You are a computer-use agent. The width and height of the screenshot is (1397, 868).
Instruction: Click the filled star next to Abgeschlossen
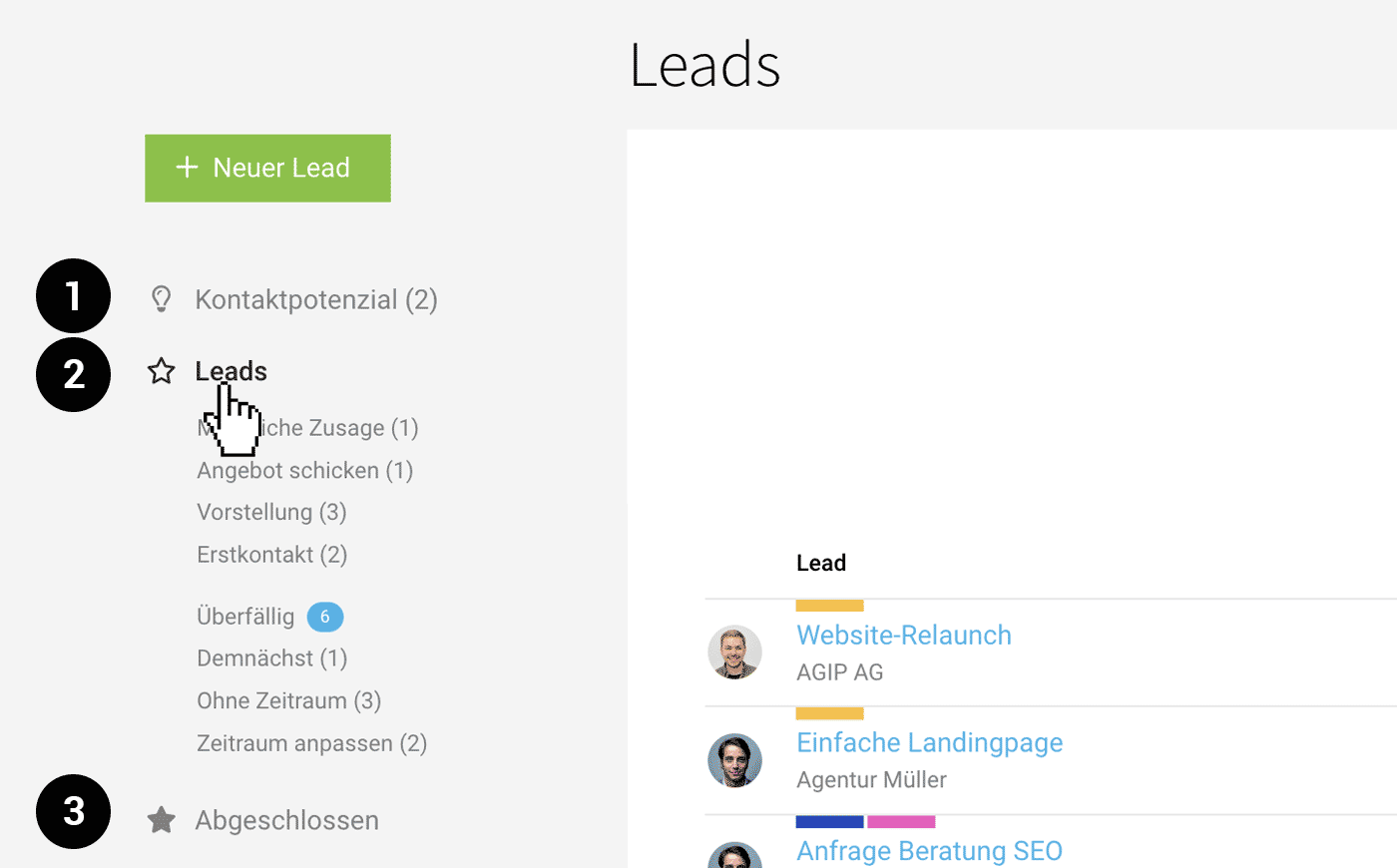[161, 819]
